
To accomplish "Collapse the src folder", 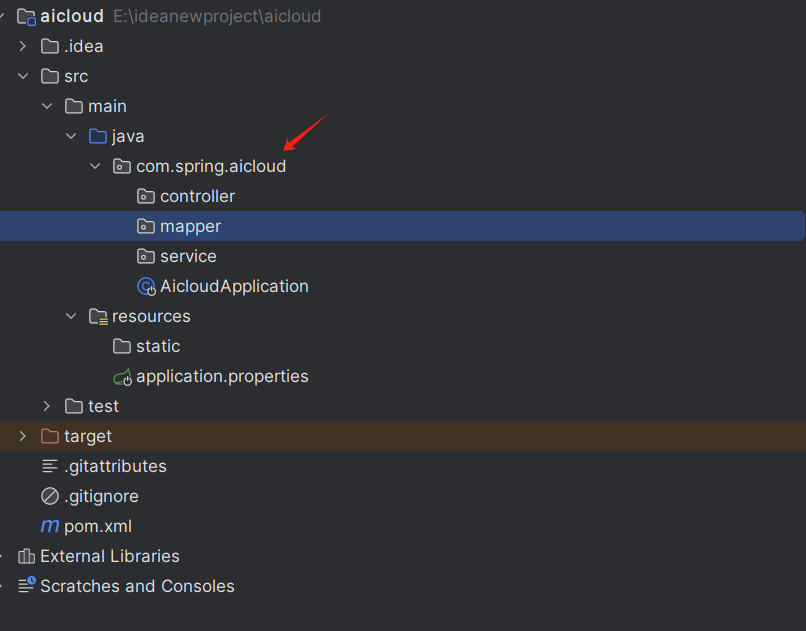I will pos(23,76).
